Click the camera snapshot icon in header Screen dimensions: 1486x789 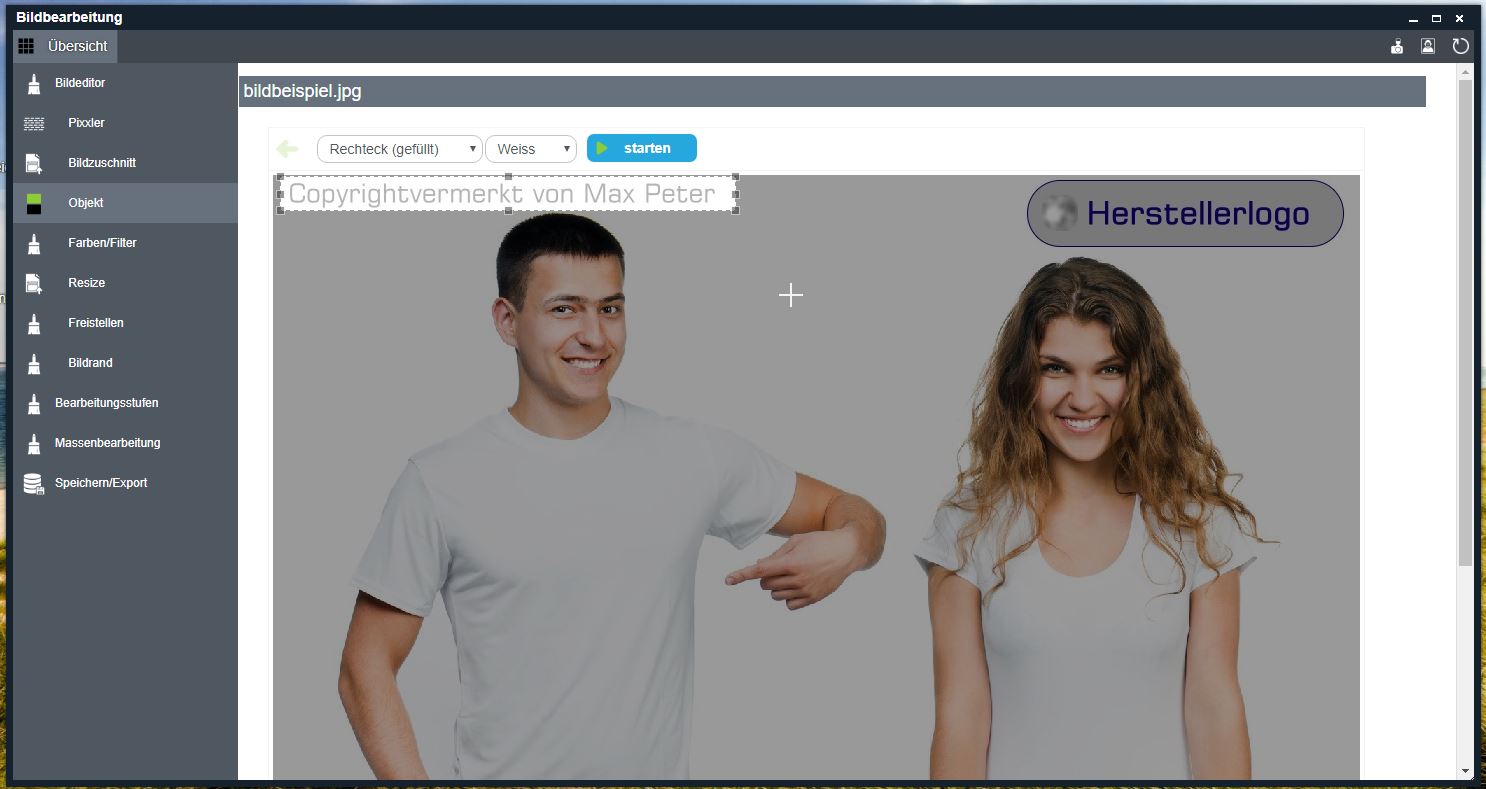[x=1397, y=46]
